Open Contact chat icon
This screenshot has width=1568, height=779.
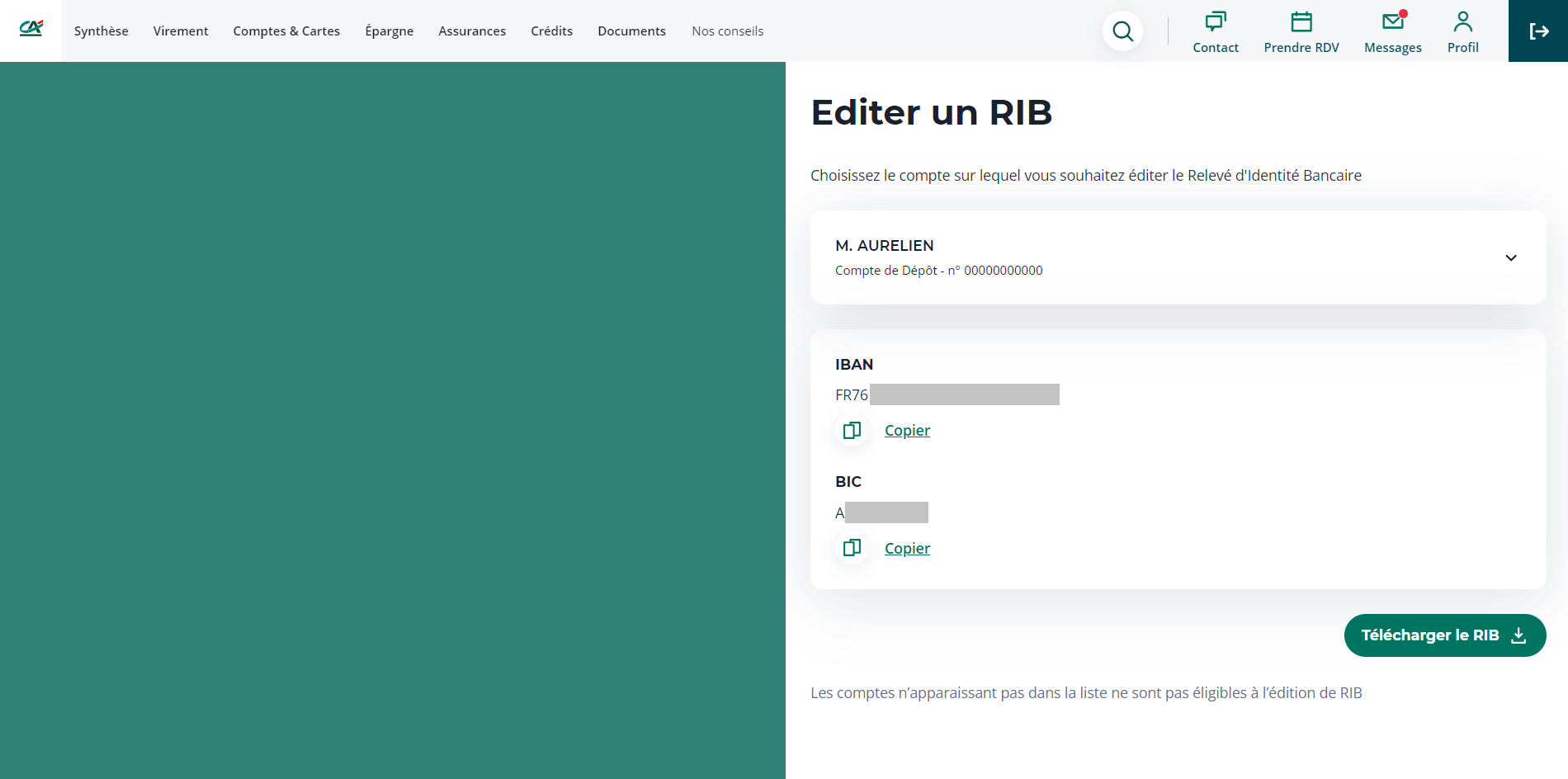tap(1215, 21)
